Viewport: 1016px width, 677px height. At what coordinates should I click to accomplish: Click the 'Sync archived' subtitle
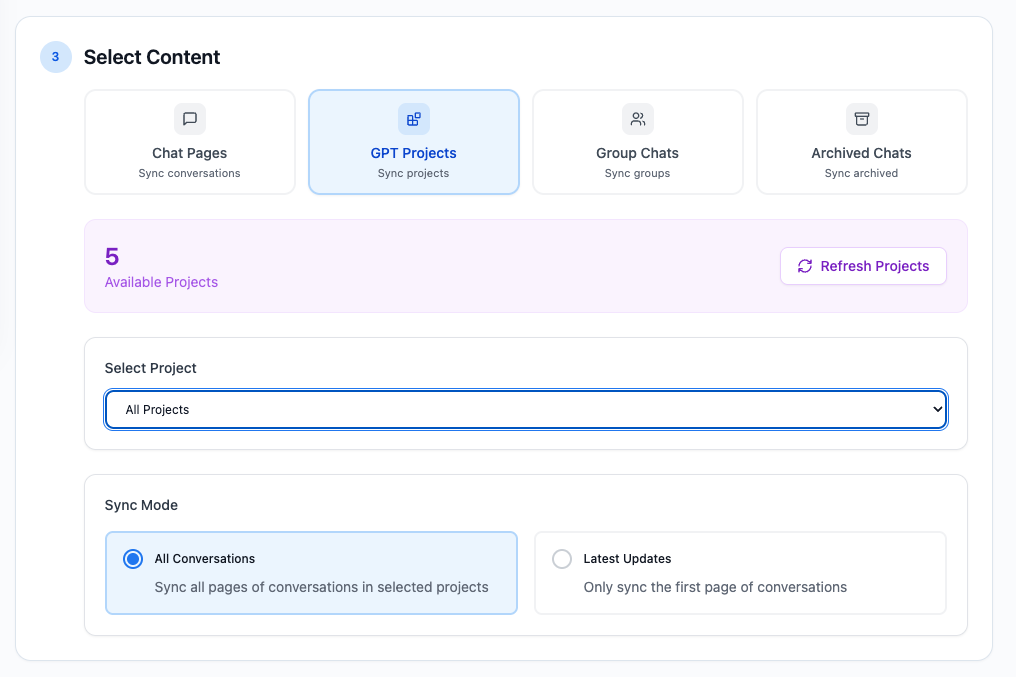point(861,173)
